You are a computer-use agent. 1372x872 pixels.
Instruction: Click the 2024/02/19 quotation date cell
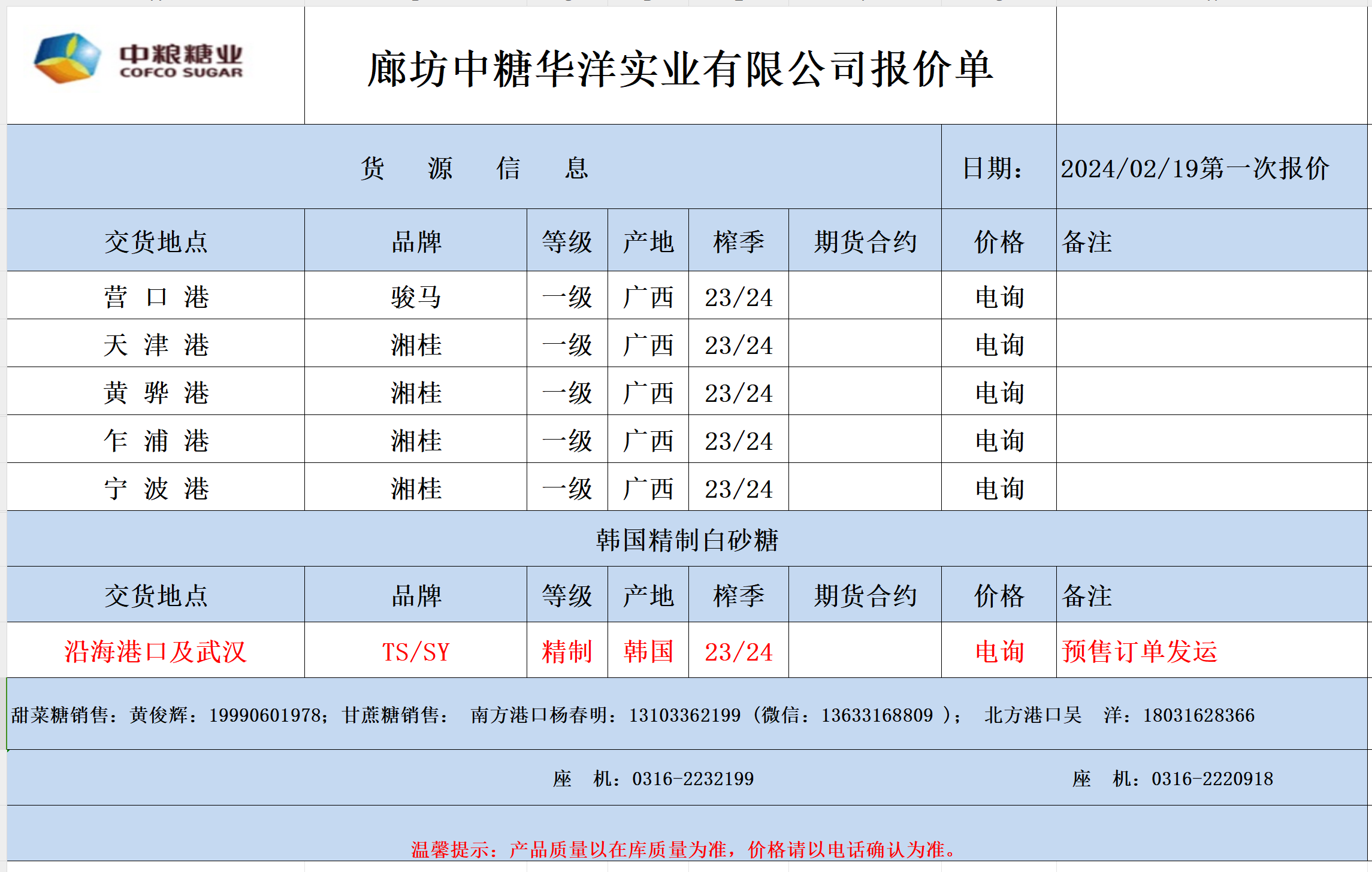1194,168
